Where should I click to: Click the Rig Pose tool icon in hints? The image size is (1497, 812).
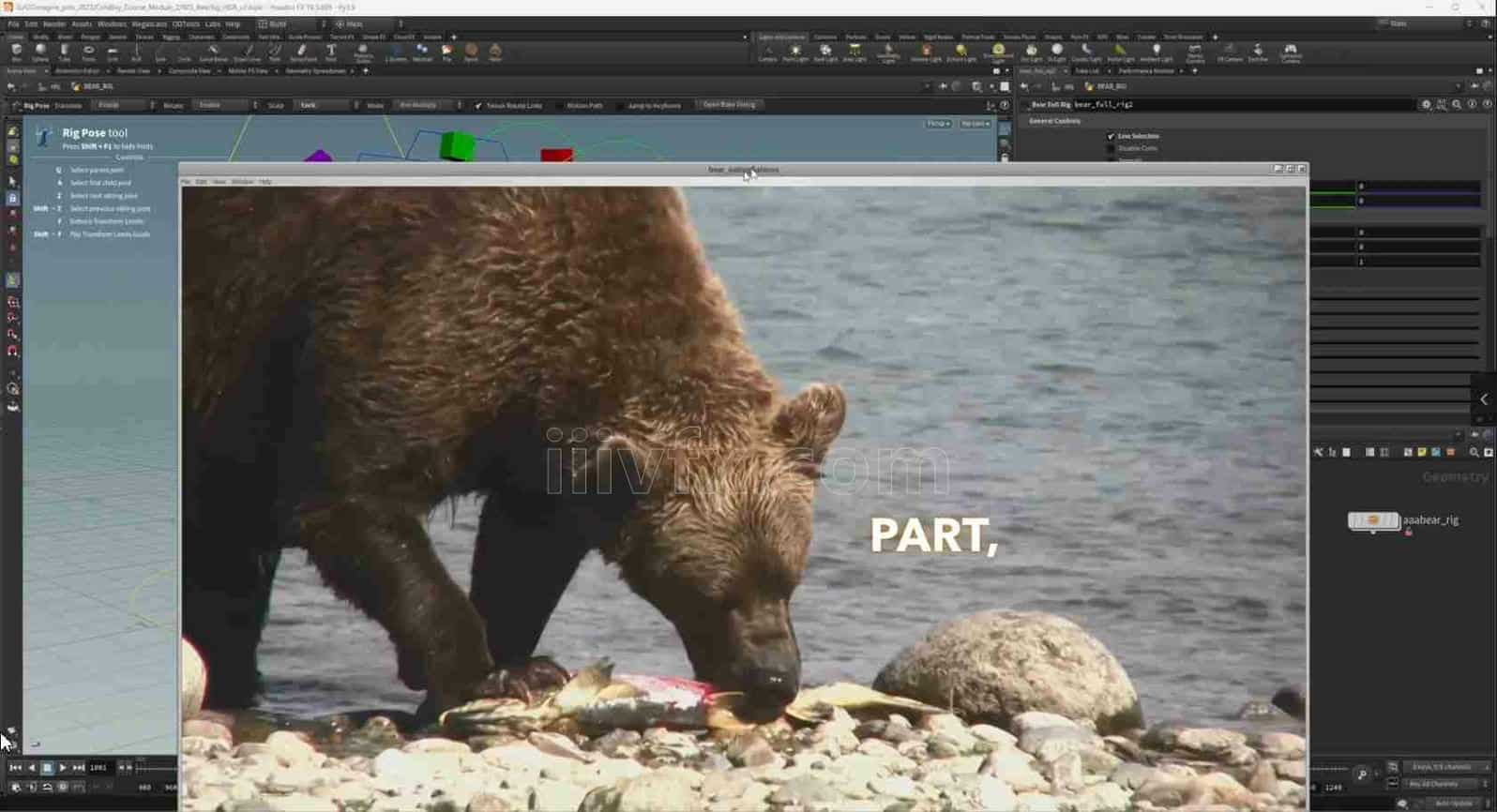(x=43, y=138)
